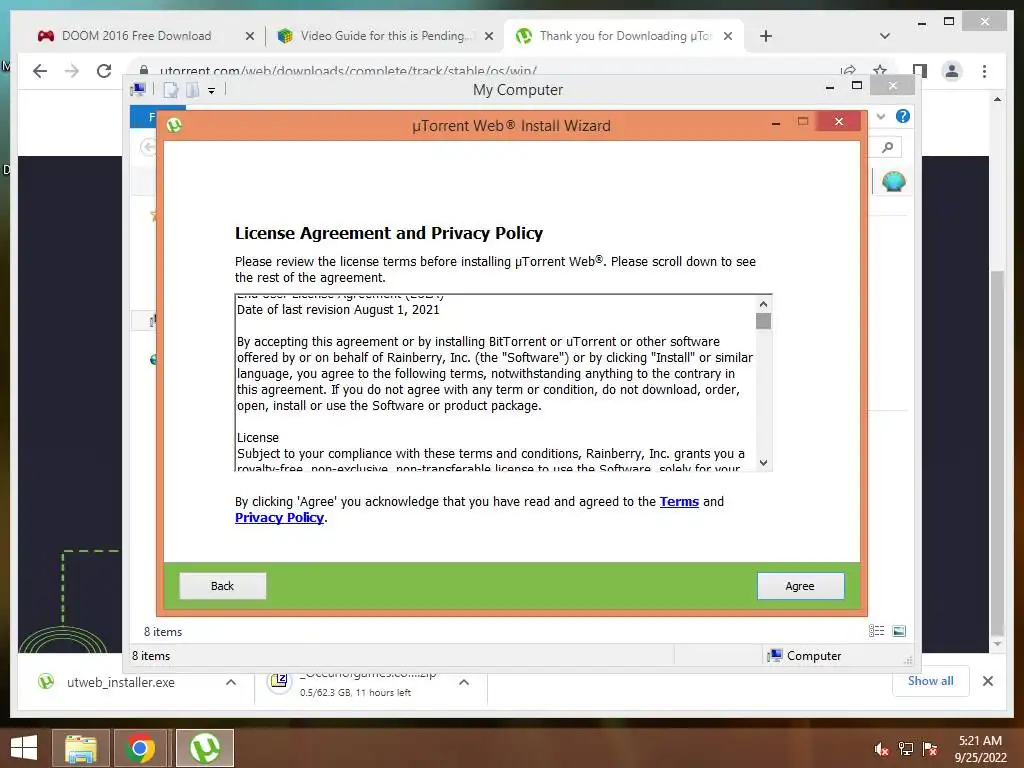This screenshot has width=1024, height=768.
Task: Reload the Chrome page
Action: 104,71
